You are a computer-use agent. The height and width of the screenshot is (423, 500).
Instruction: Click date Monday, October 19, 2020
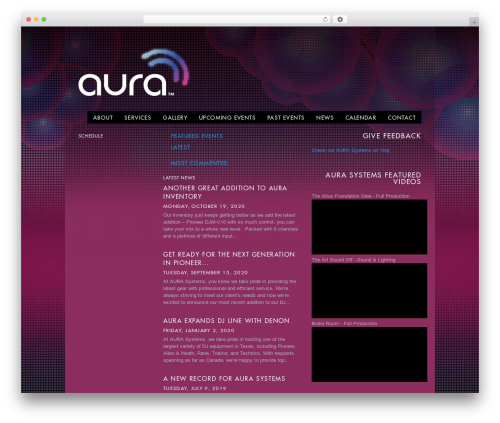point(204,206)
